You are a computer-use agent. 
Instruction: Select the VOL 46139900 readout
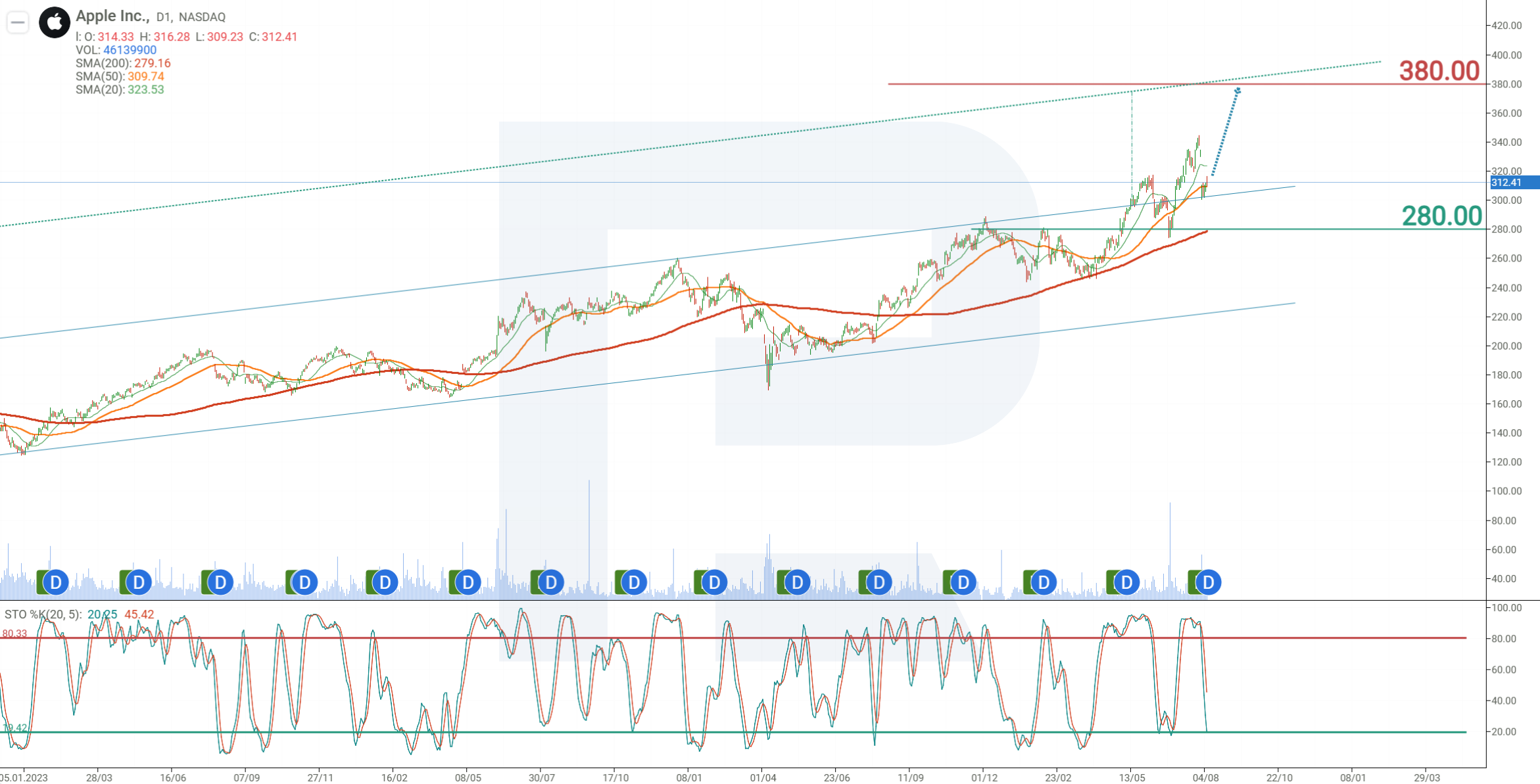pos(116,50)
